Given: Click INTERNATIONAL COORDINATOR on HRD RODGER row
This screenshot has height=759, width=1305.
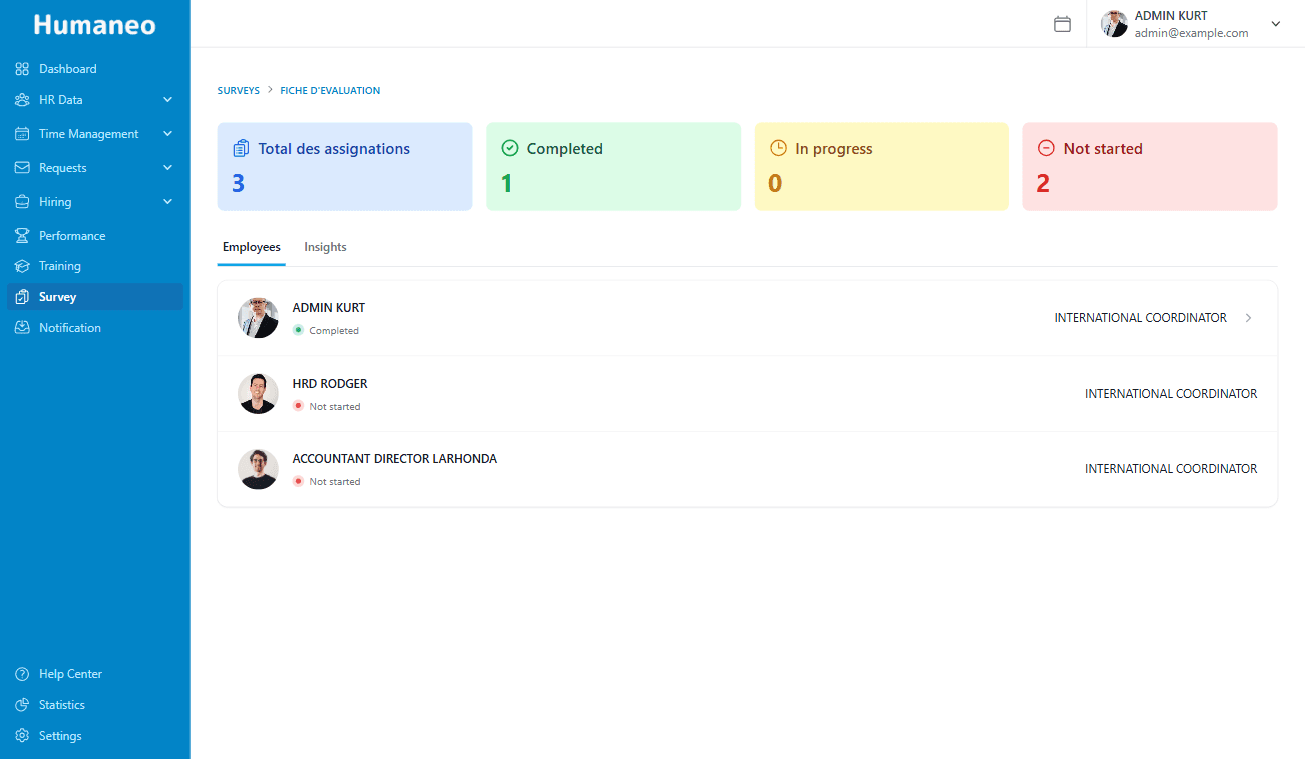Looking at the screenshot, I should [x=1171, y=394].
